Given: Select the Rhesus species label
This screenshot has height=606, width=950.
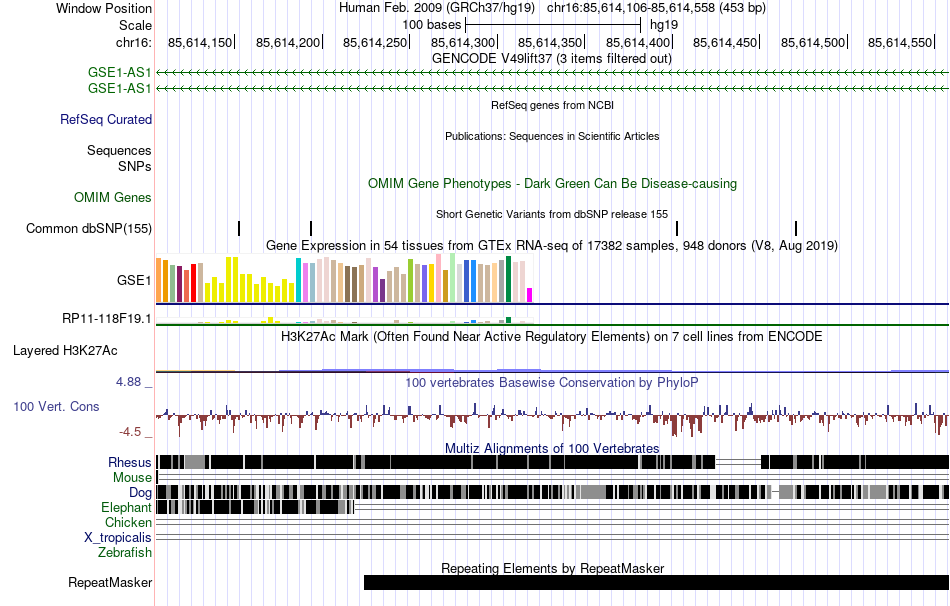Looking at the screenshot, I should click(x=130, y=462).
